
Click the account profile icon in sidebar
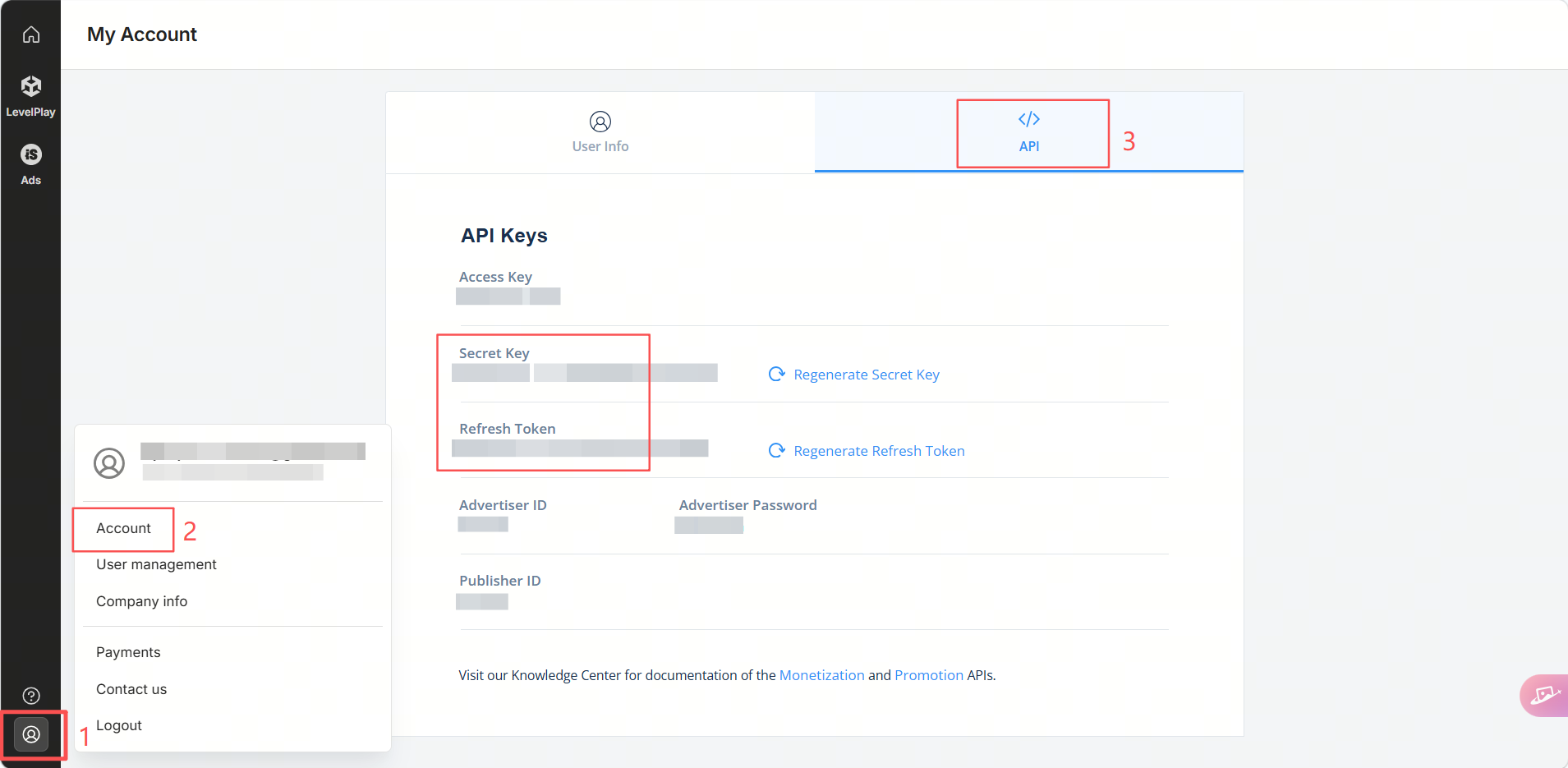coord(31,734)
